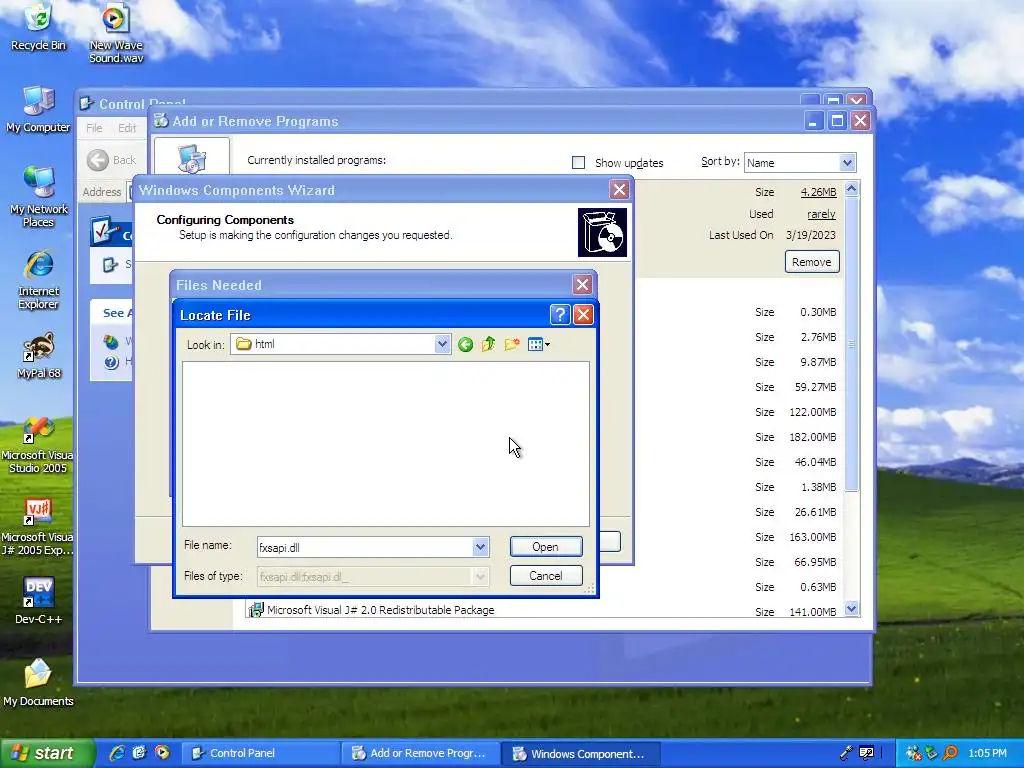Viewport: 1024px width, 768px height.
Task: Open Edit menu in Control Panel
Action: click(x=127, y=128)
